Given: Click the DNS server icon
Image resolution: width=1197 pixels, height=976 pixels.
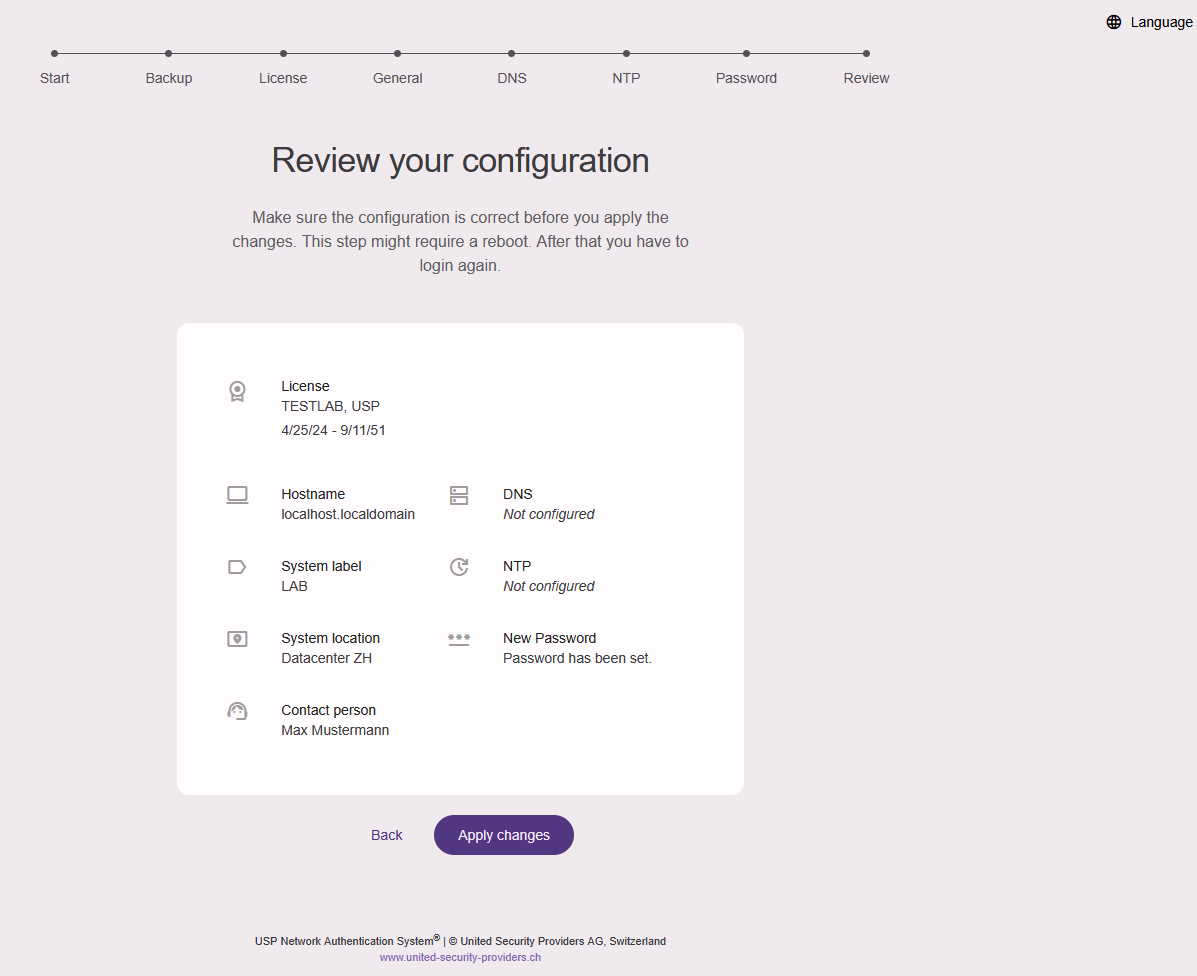Looking at the screenshot, I should pos(459,494).
